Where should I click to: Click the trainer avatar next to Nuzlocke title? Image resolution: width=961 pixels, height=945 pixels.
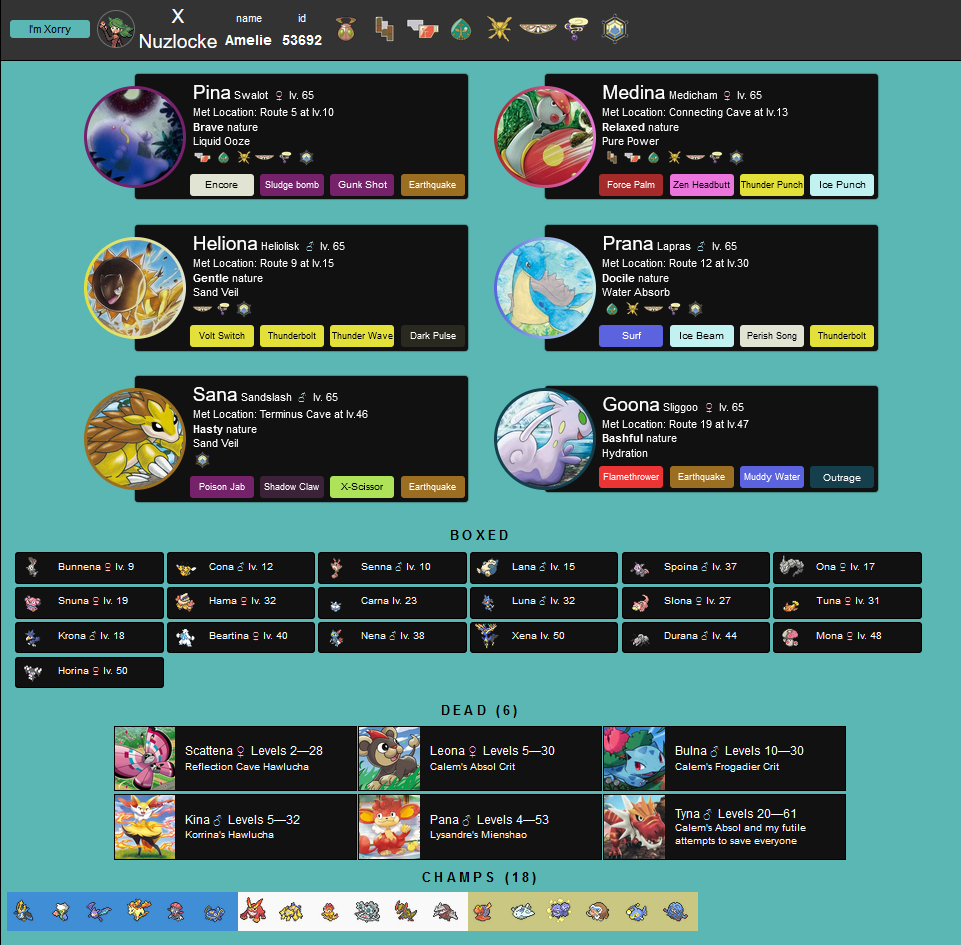116,29
